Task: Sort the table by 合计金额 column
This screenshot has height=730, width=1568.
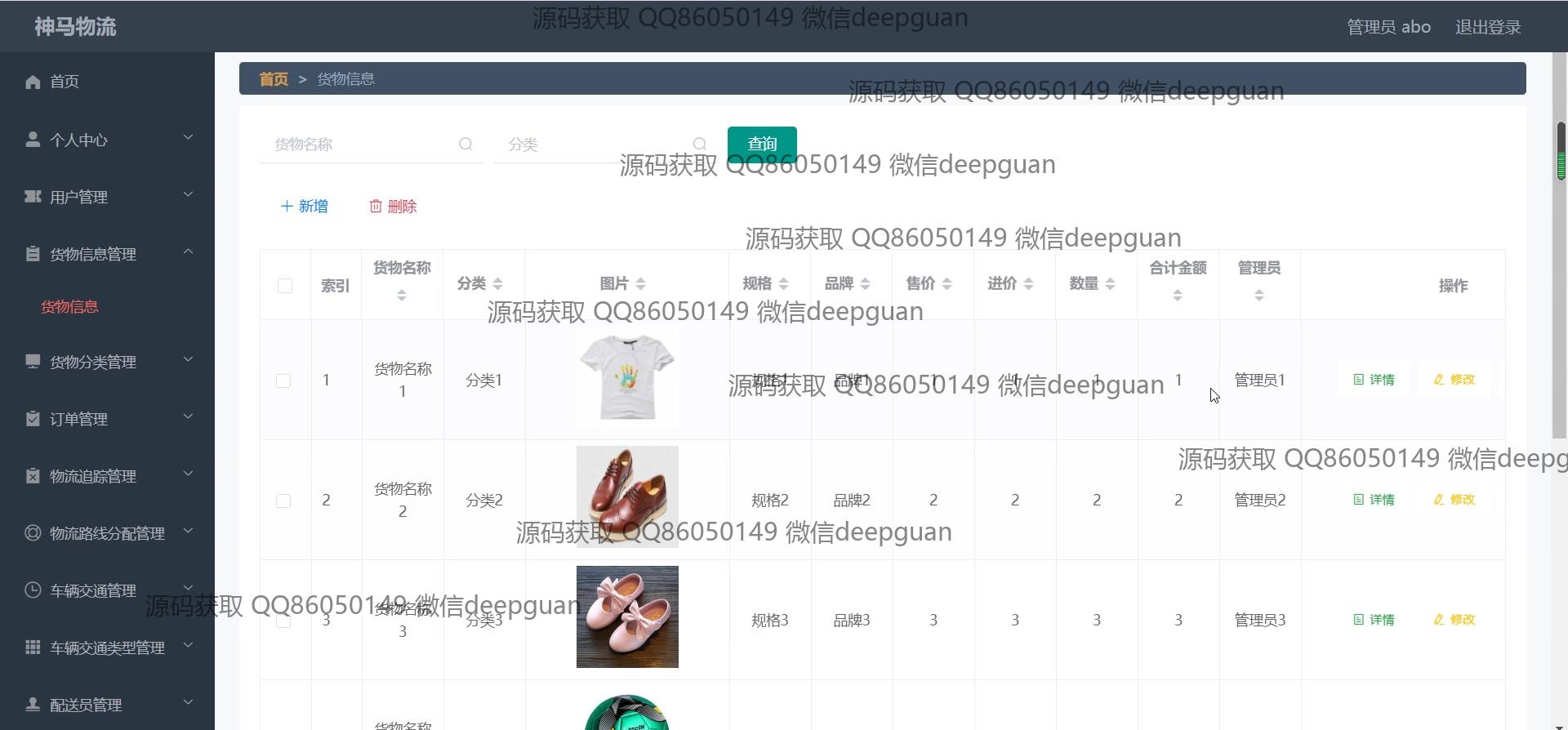Action: coord(1178,296)
